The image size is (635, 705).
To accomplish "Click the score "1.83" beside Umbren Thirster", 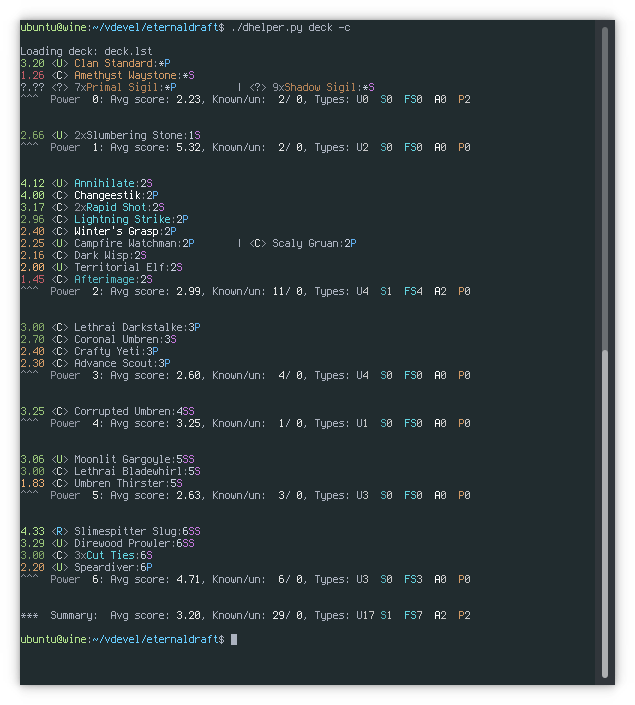I will [32, 483].
